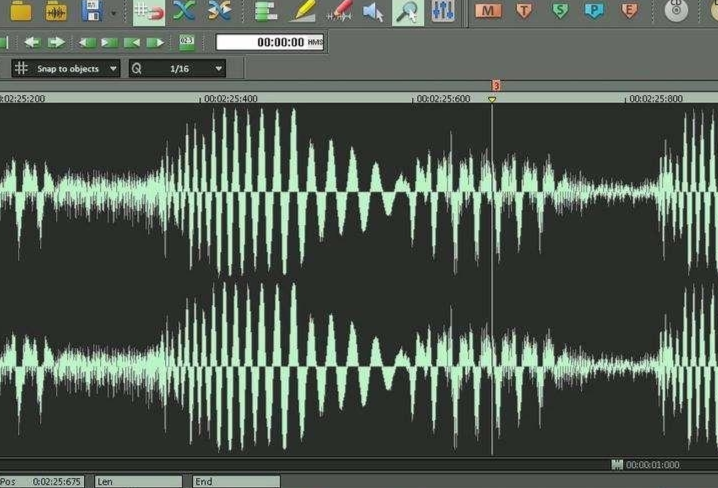Expand the arrow beside the save icon
718x488 pixels.
(x=113, y=13)
